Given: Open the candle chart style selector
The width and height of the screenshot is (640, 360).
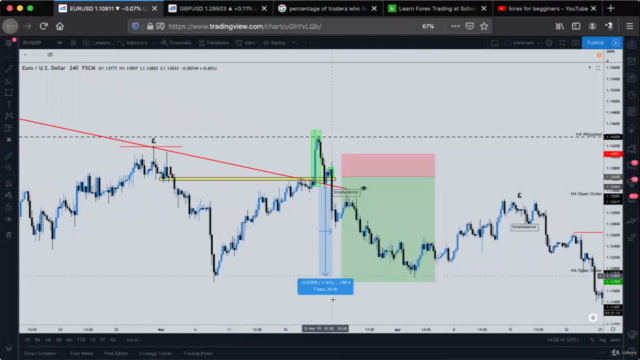Looking at the screenshot, I should [73, 43].
